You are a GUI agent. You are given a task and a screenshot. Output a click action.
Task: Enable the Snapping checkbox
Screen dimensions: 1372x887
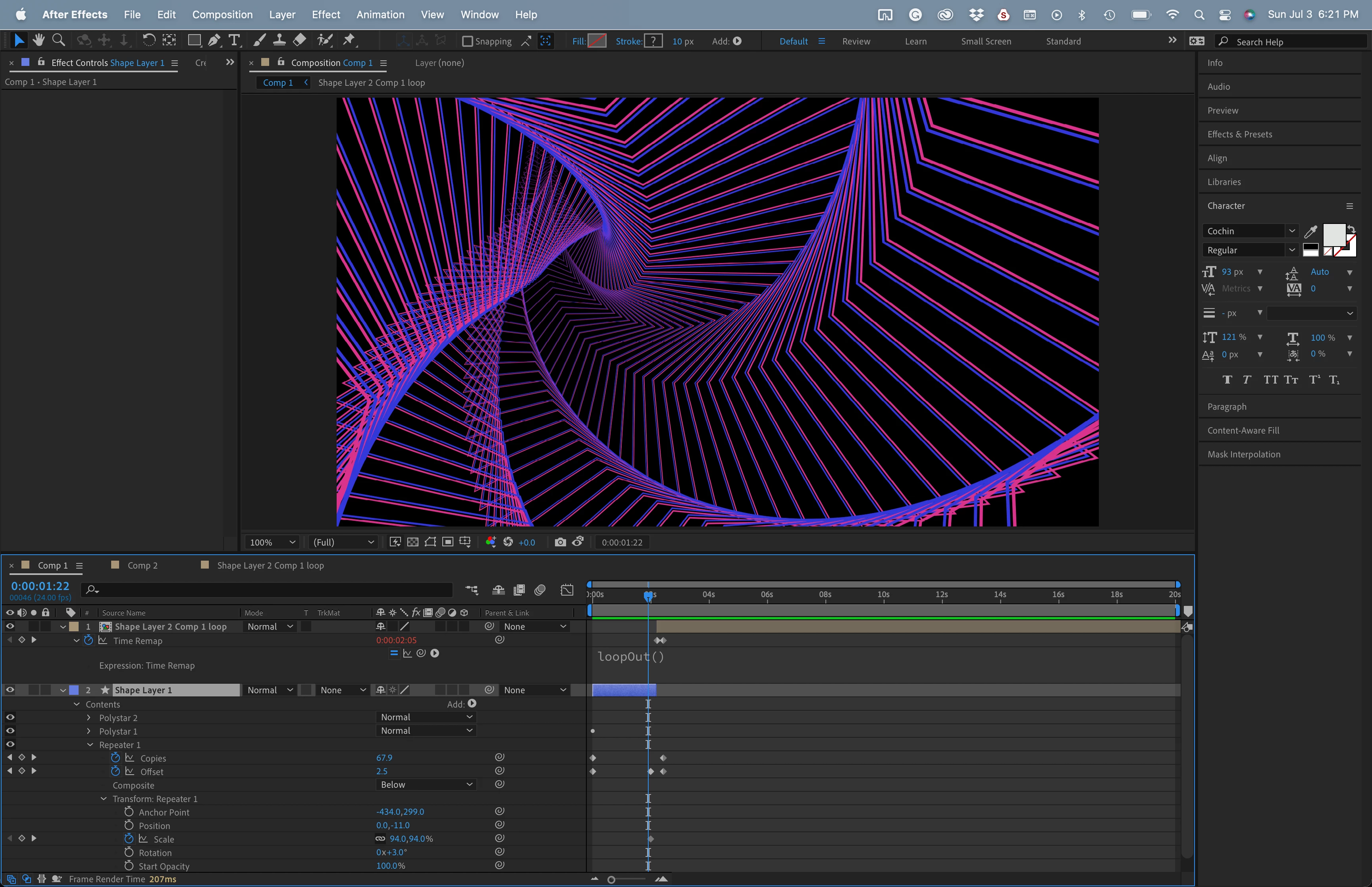point(468,41)
